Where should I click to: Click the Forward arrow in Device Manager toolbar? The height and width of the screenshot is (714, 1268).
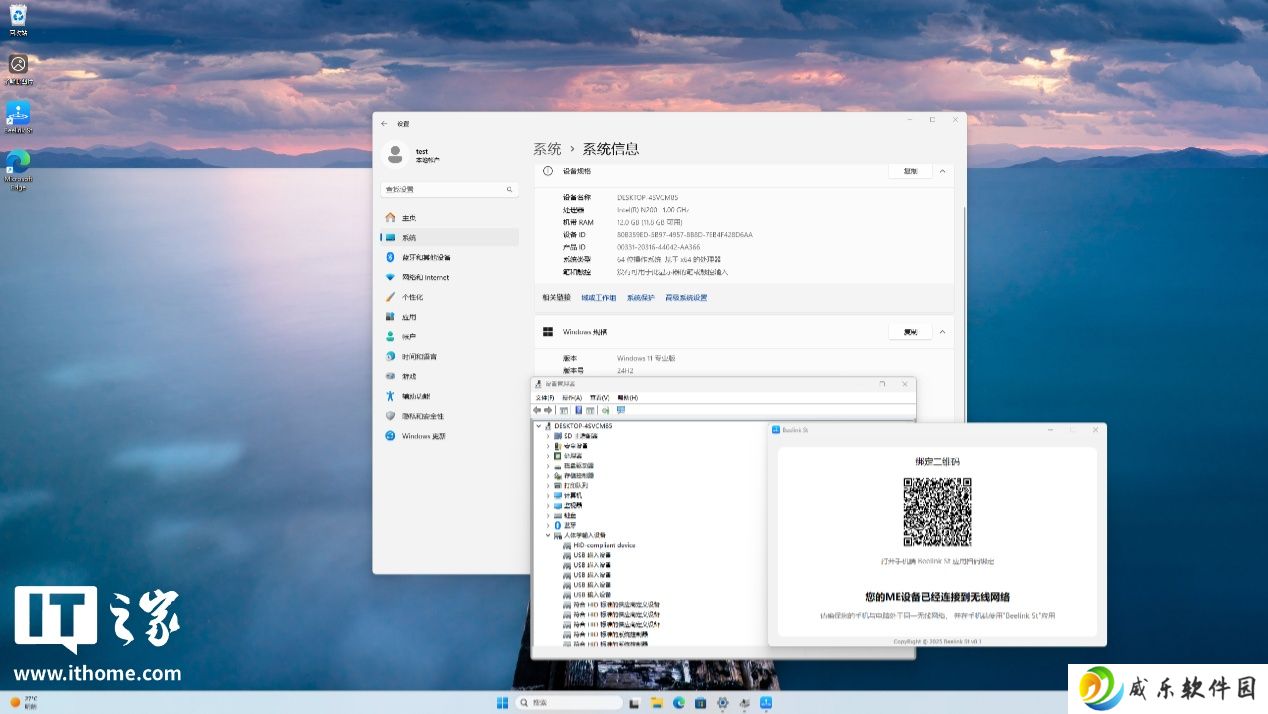pos(549,410)
